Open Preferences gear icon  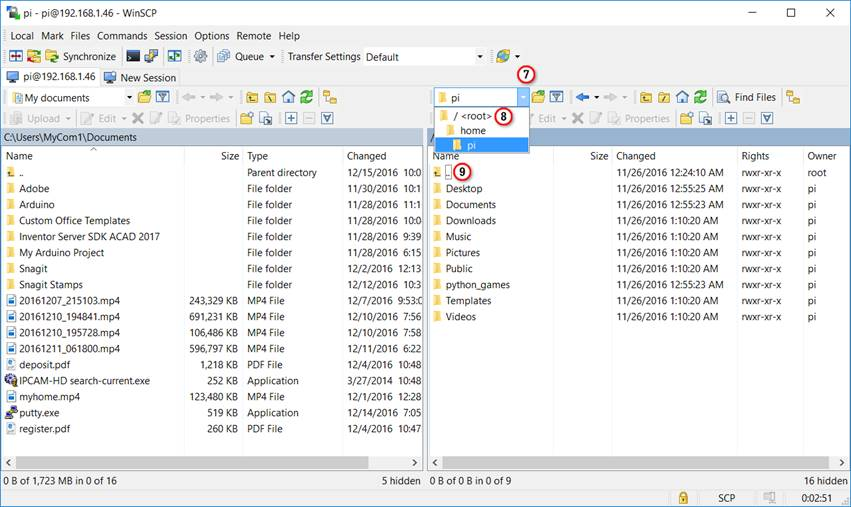click(x=201, y=56)
